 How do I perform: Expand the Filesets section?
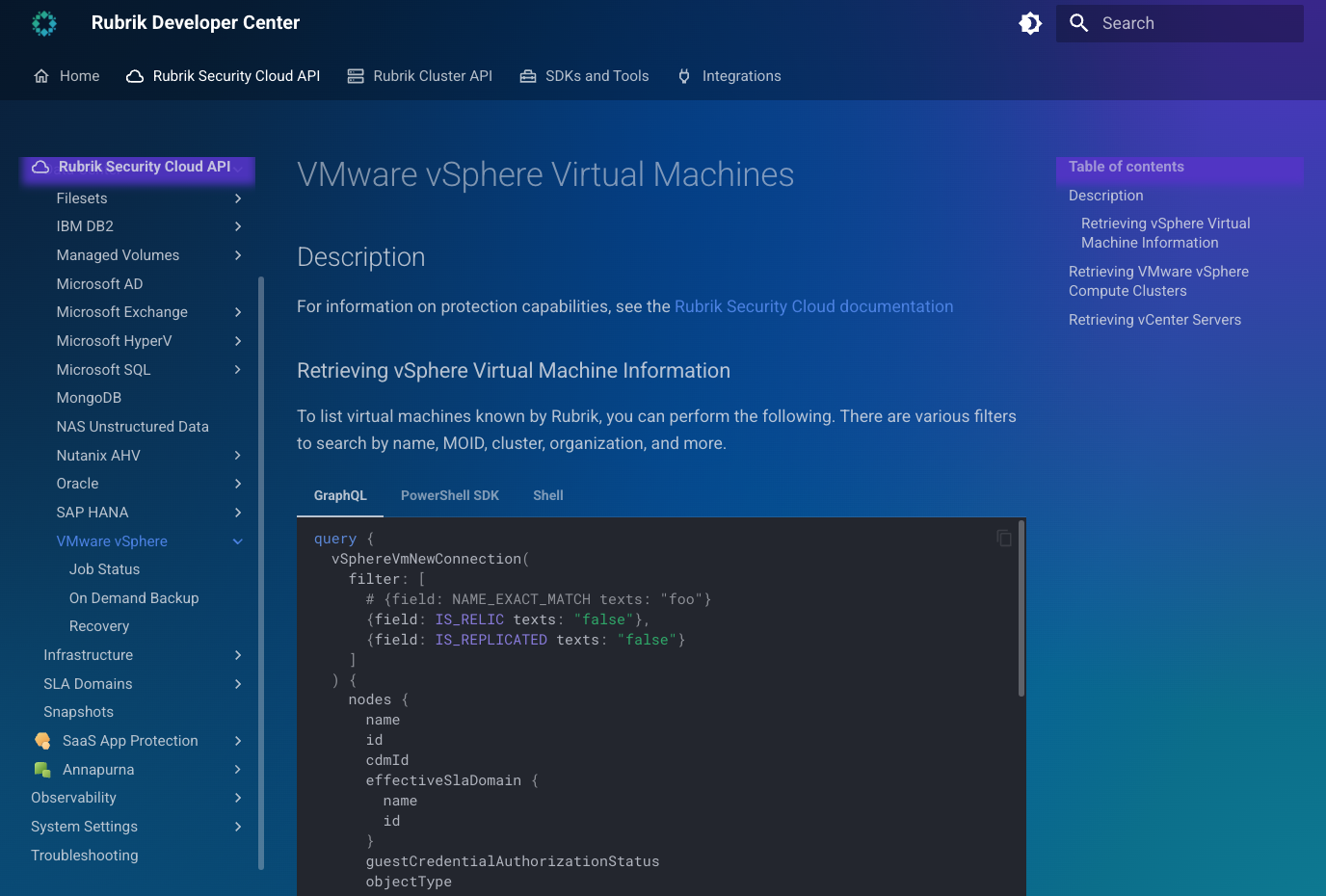238,198
